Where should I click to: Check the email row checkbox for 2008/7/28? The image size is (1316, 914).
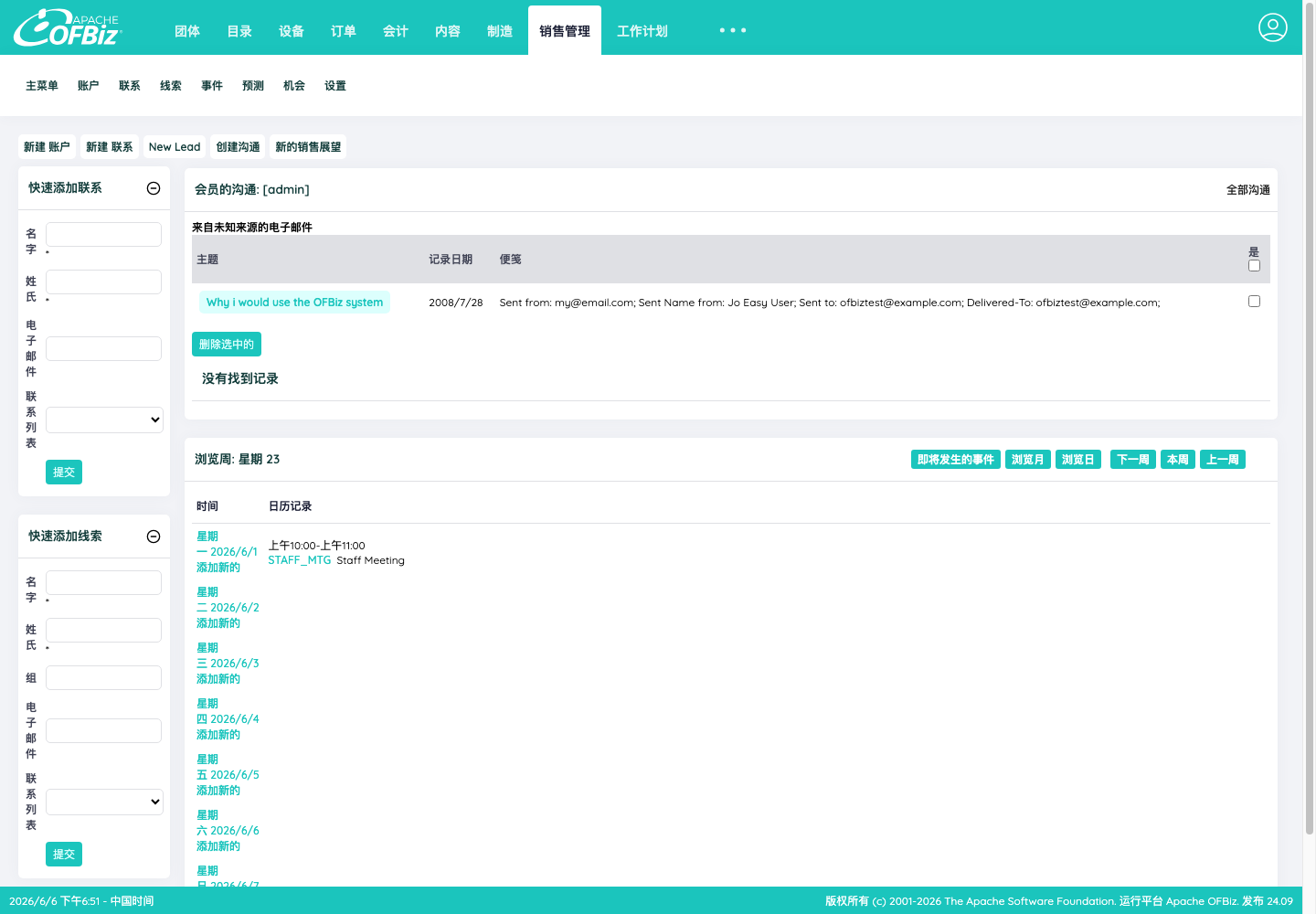[x=1254, y=302]
